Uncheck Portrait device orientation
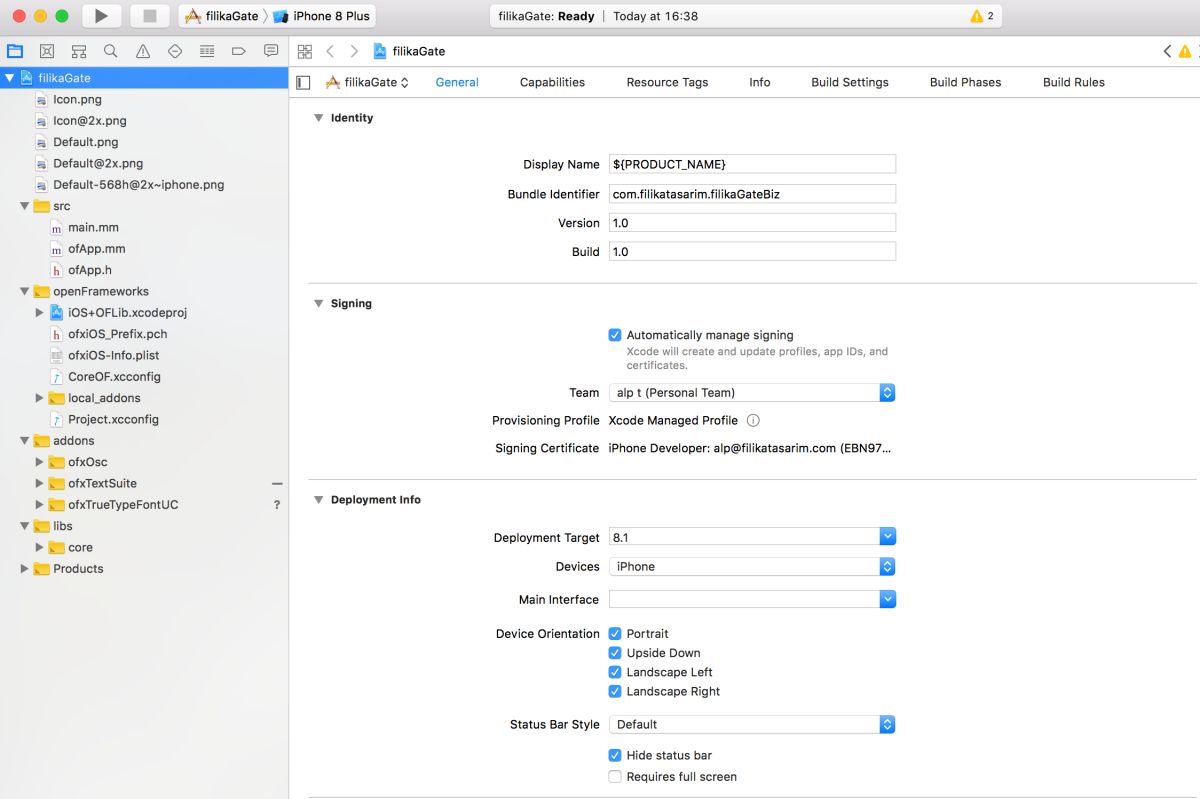Image resolution: width=1200 pixels, height=799 pixels. (x=615, y=634)
